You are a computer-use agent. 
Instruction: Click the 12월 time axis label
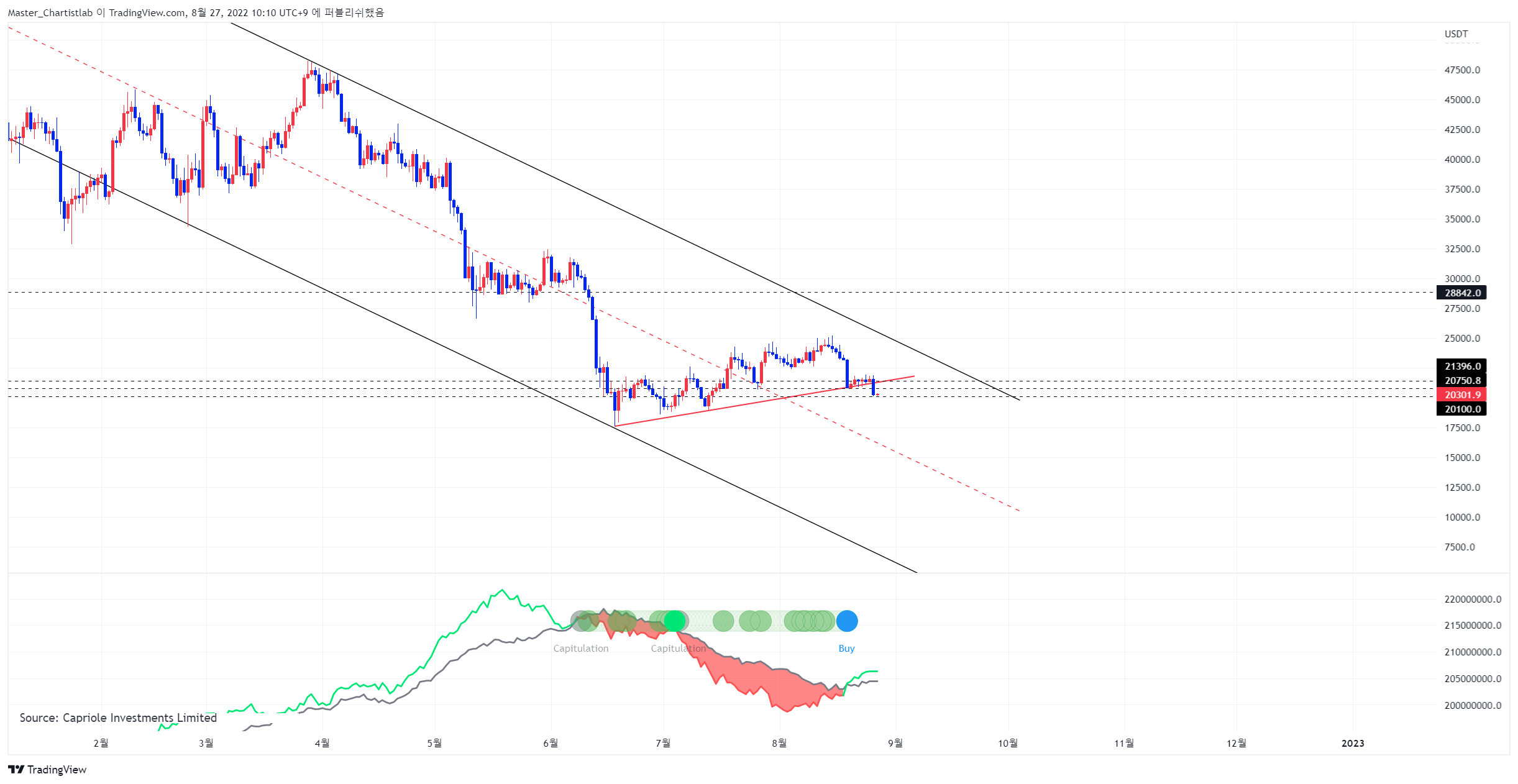(x=1237, y=743)
